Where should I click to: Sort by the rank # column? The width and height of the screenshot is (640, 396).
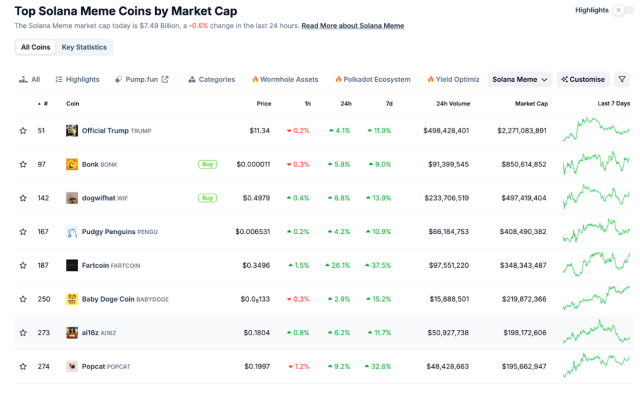pos(43,104)
